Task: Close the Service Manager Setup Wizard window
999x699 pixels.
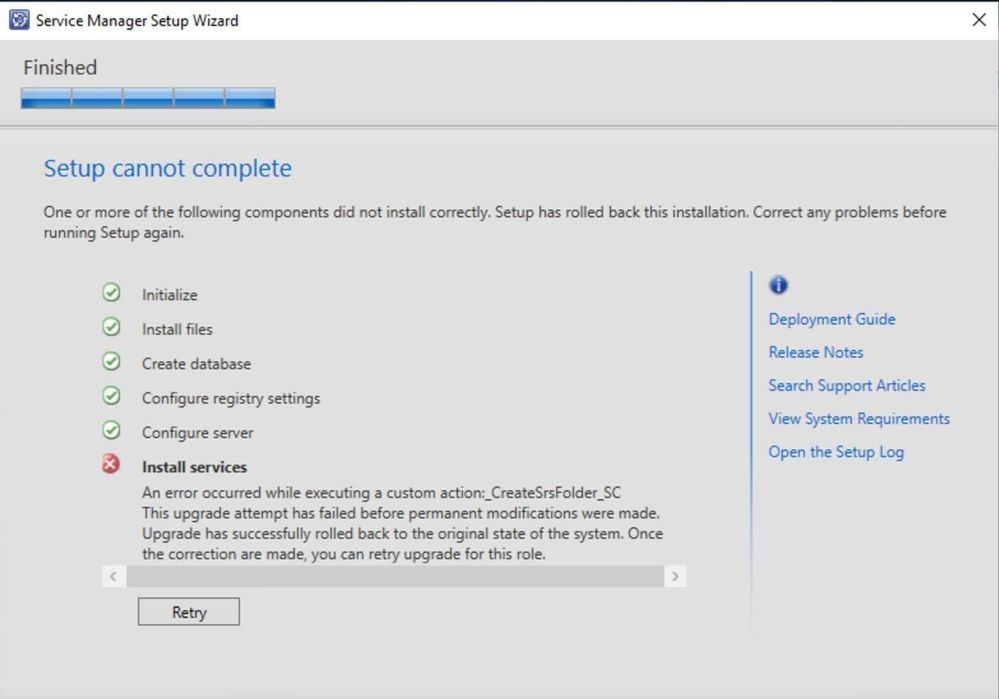Action: click(979, 20)
